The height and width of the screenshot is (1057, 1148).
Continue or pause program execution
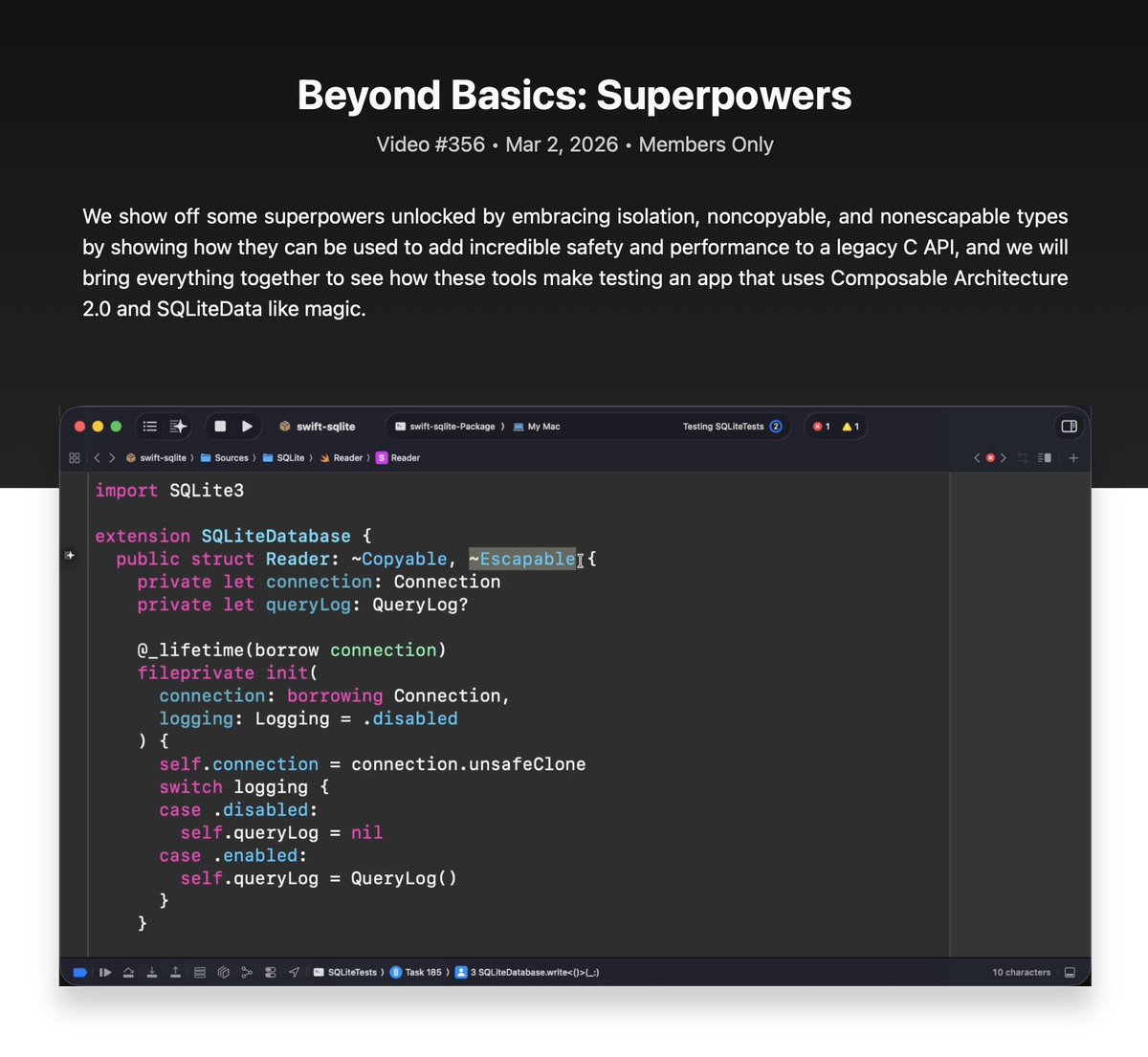pyautogui.click(x=105, y=973)
